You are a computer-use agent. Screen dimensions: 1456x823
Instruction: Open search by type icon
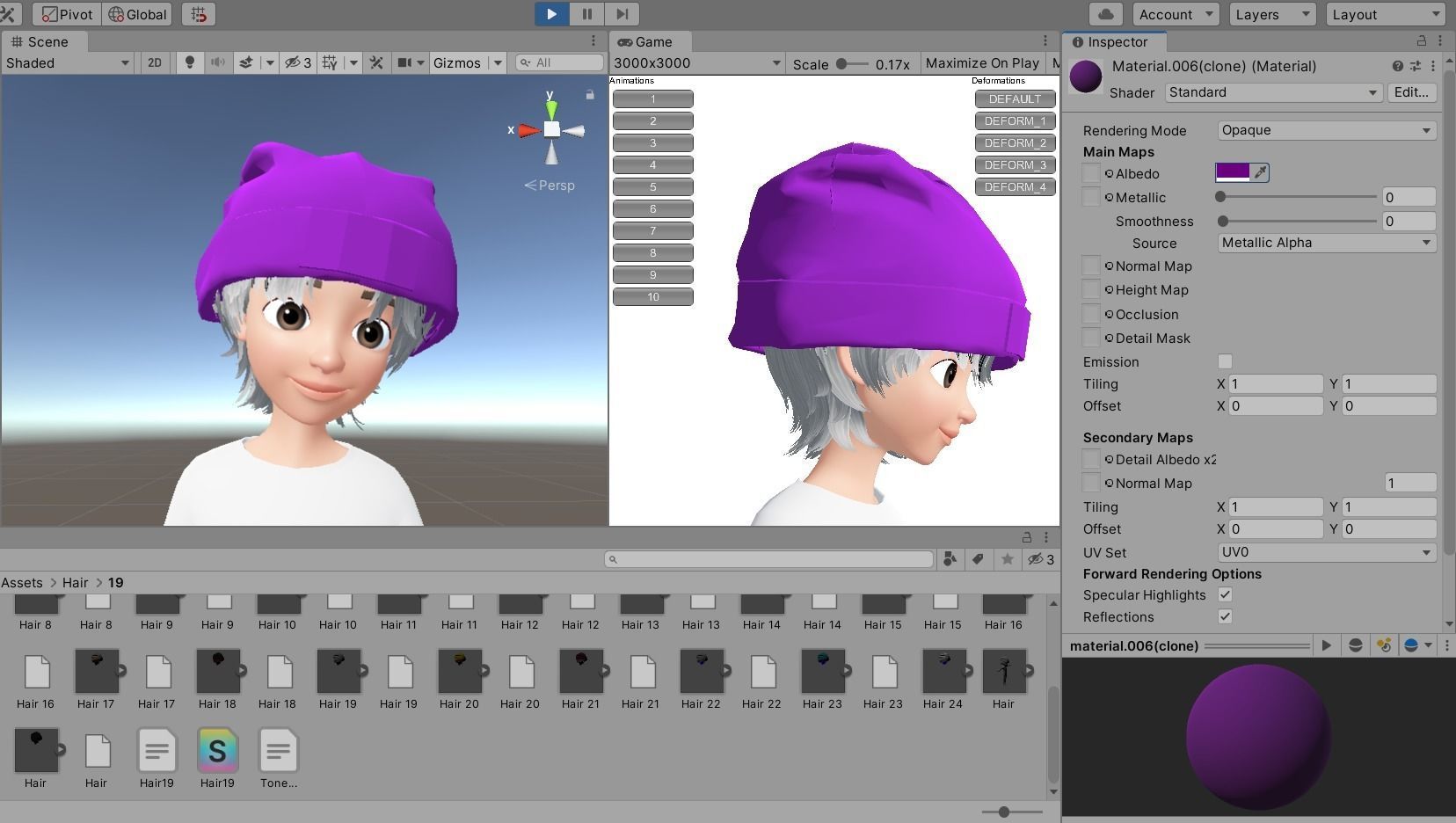(x=950, y=559)
